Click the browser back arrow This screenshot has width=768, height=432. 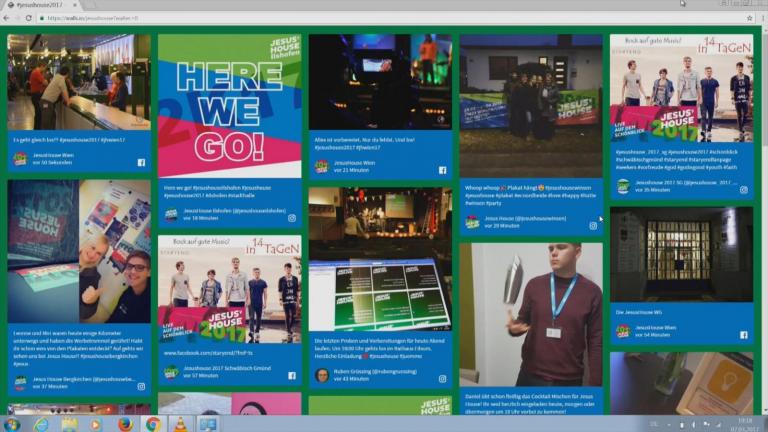[x=7, y=18]
